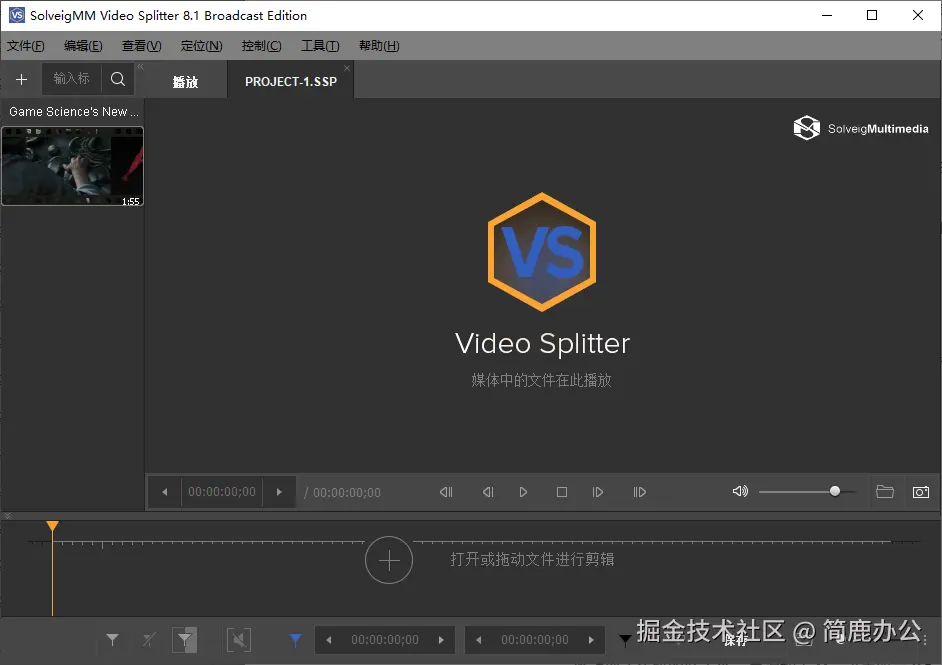Click the muted-speaker fragment icon in timeline toolbar
Viewport: 942px width, 665px height.
[239, 639]
